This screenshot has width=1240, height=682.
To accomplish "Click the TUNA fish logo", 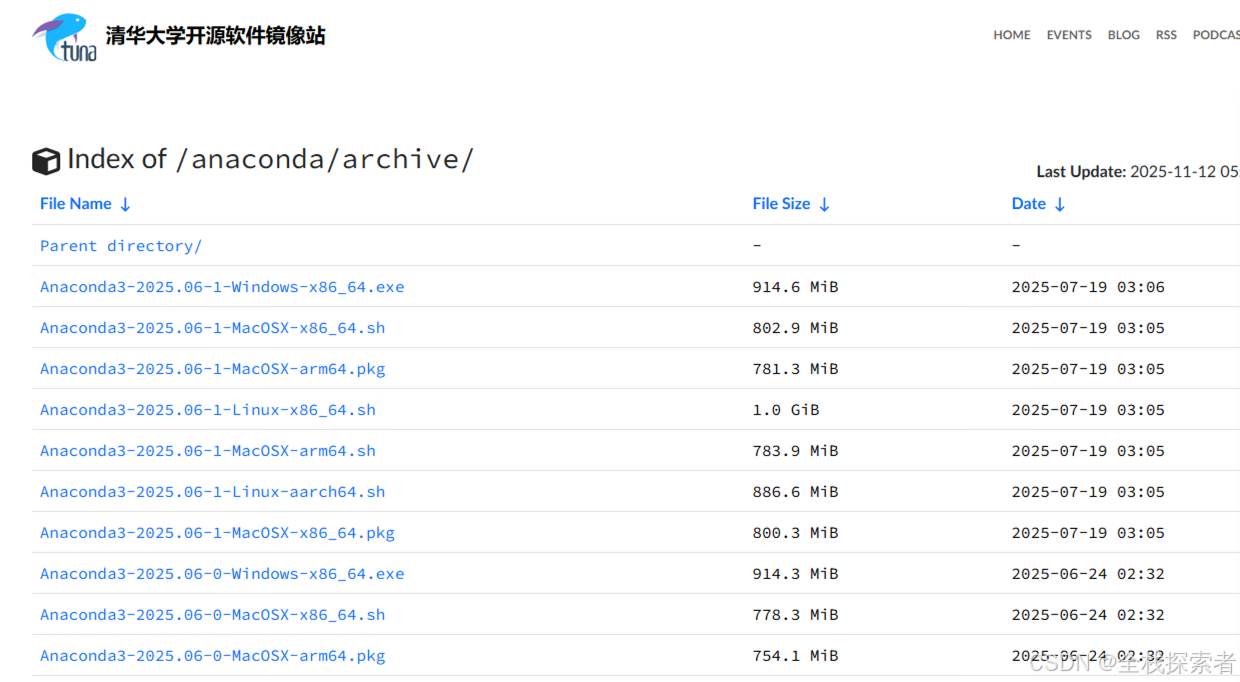I will (62, 36).
